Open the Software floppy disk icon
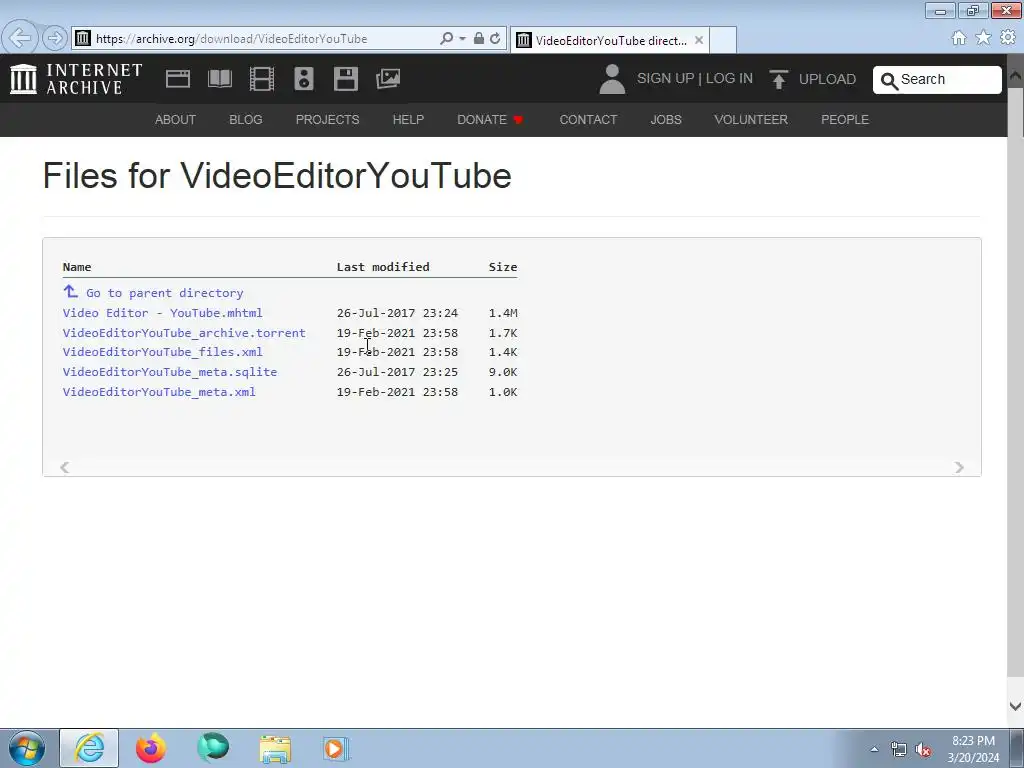This screenshot has height=768, width=1024. click(x=345, y=79)
